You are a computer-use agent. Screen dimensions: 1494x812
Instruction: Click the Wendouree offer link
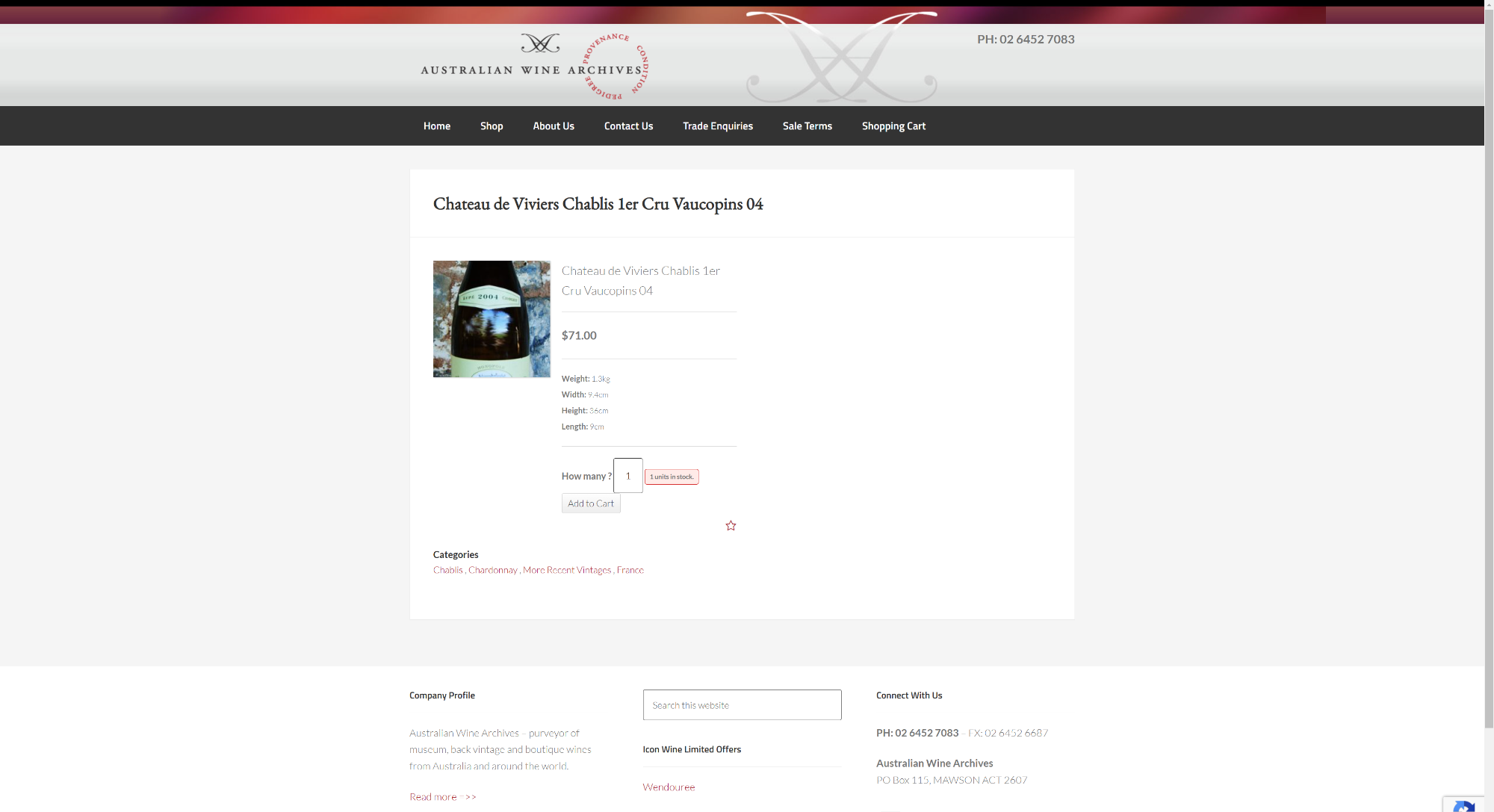click(669, 787)
